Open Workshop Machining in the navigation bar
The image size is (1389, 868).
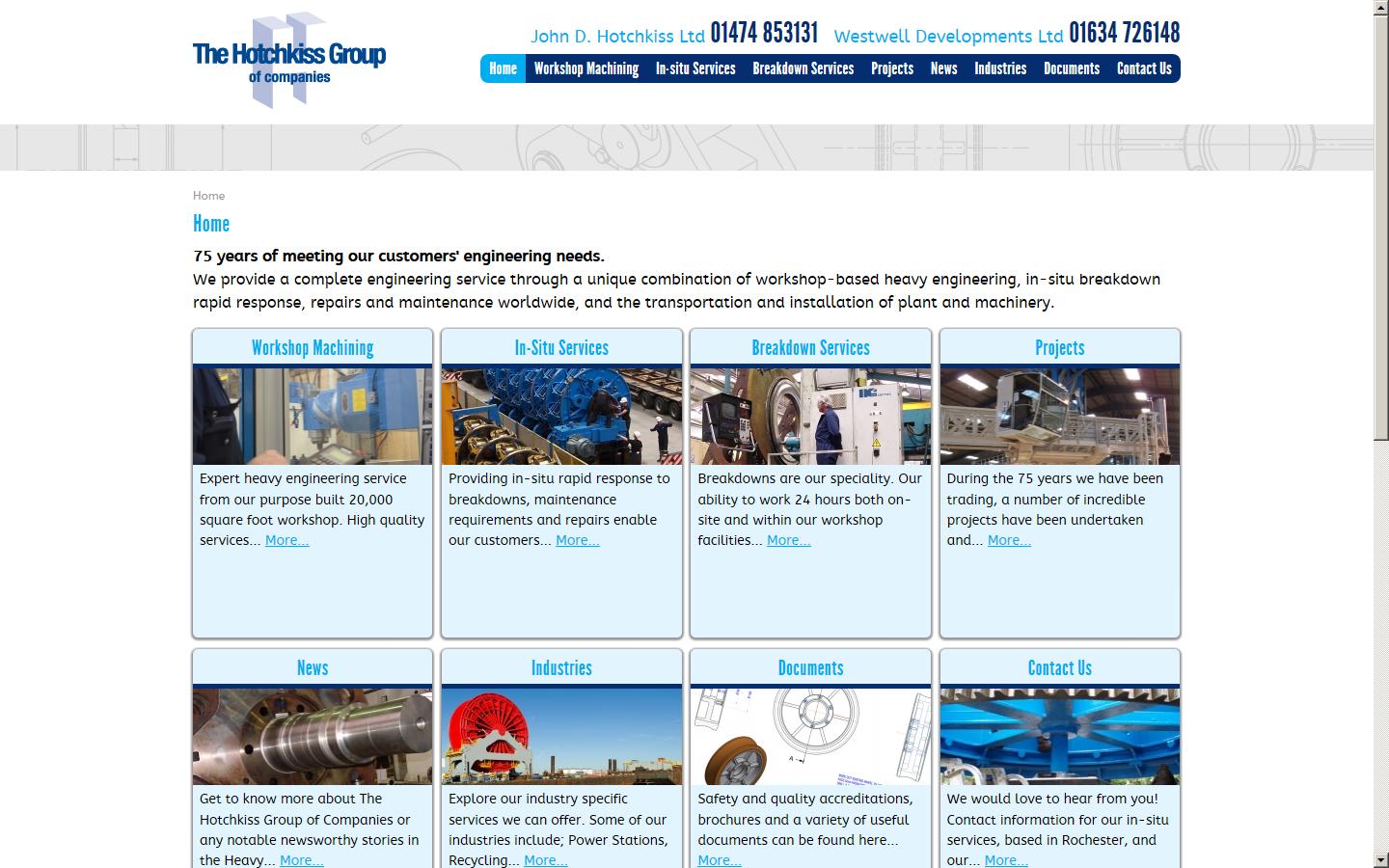pyautogui.click(x=586, y=68)
